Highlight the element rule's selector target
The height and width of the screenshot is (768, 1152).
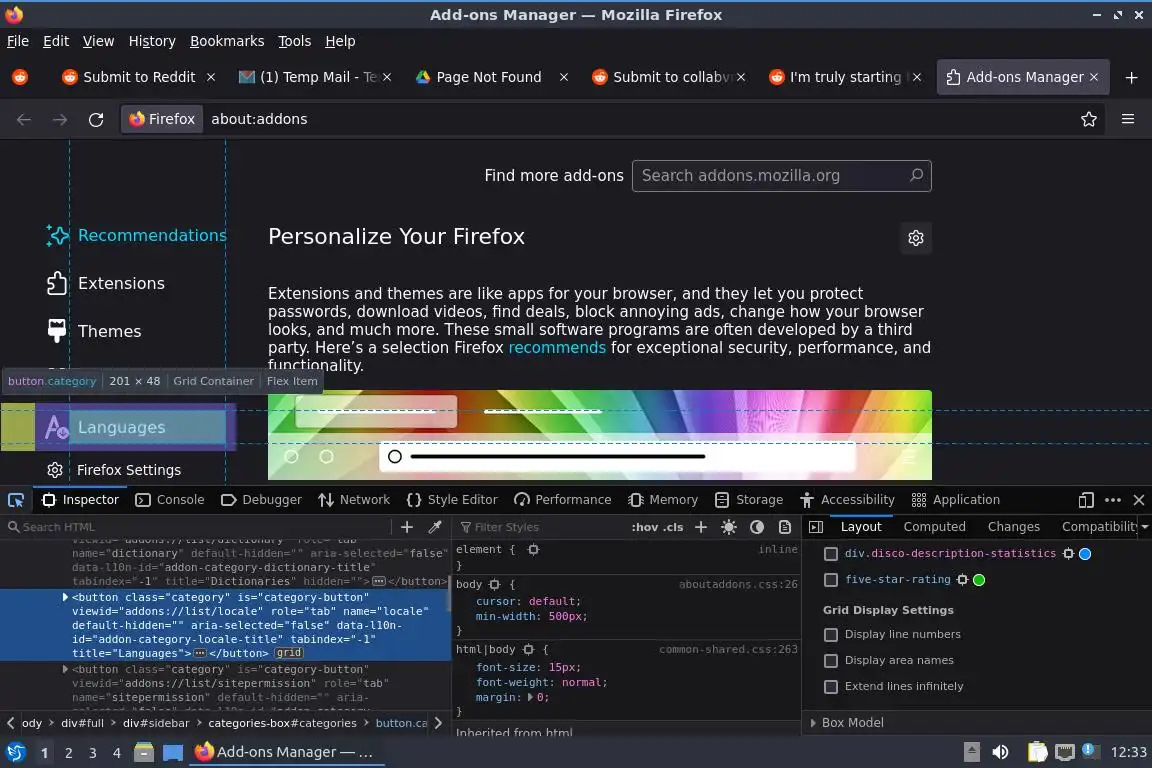[533, 550]
